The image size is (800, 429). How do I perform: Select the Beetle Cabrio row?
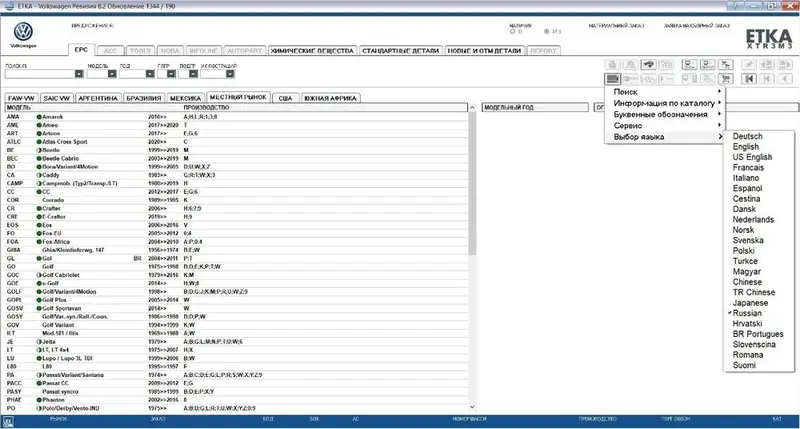(x=236, y=158)
